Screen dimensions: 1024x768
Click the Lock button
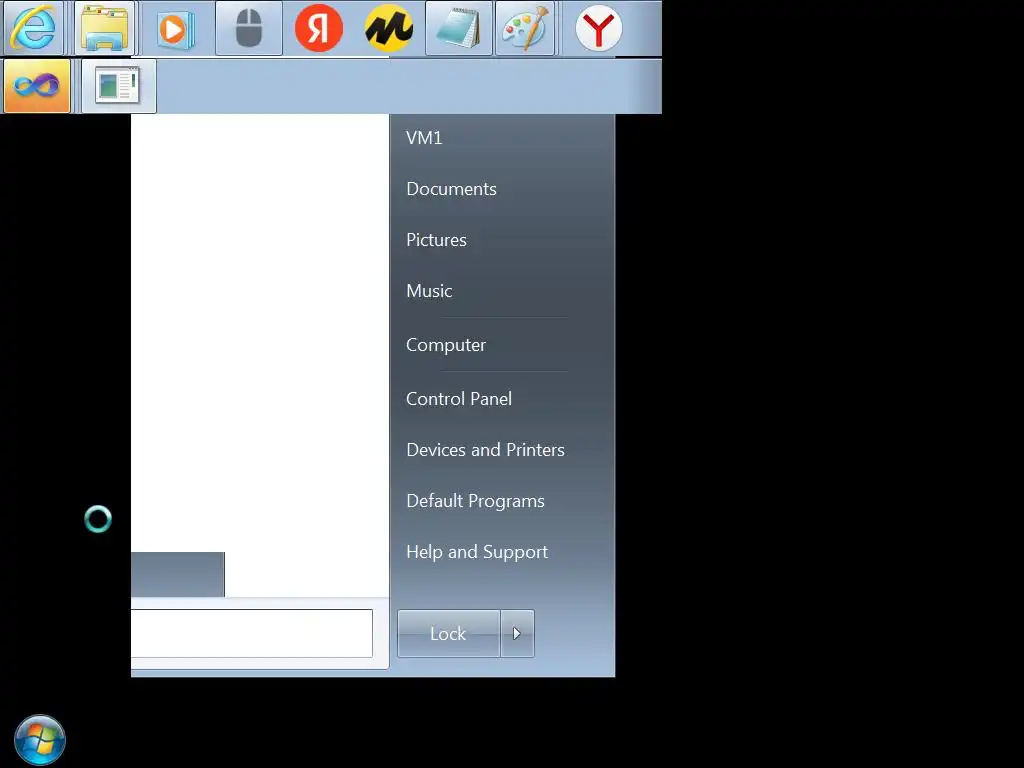coord(449,633)
